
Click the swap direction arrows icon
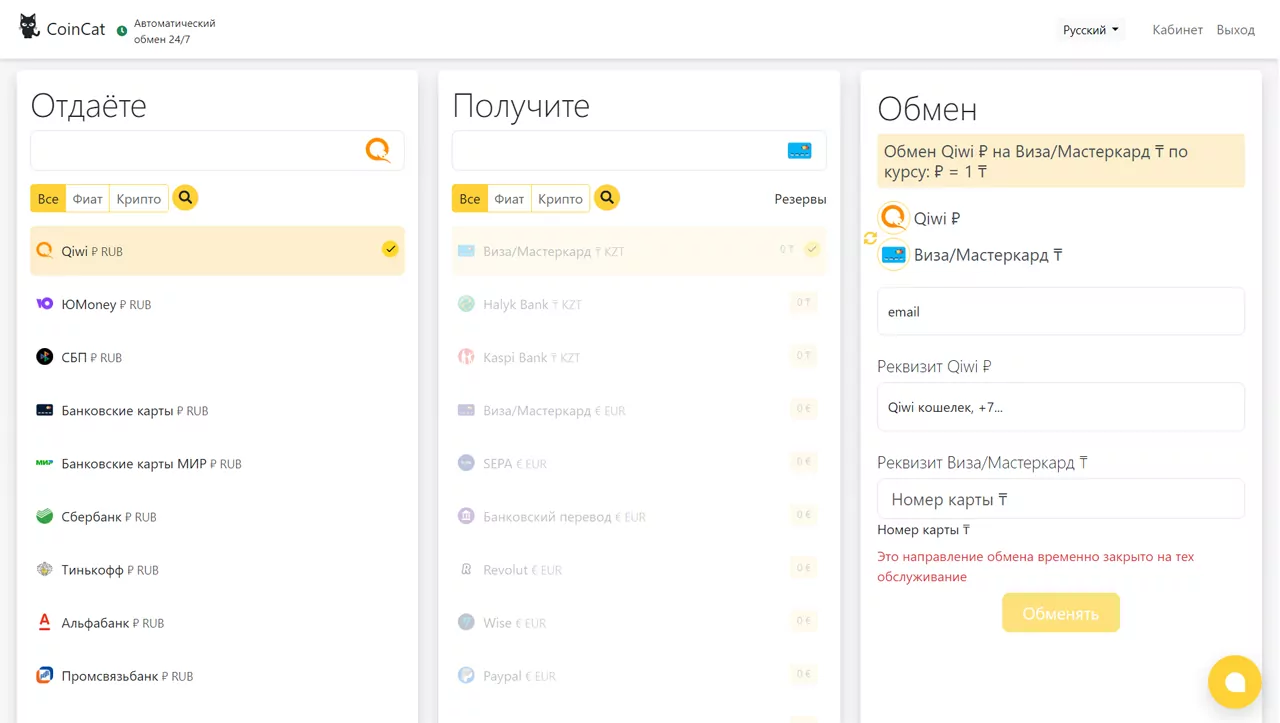pyautogui.click(x=870, y=238)
